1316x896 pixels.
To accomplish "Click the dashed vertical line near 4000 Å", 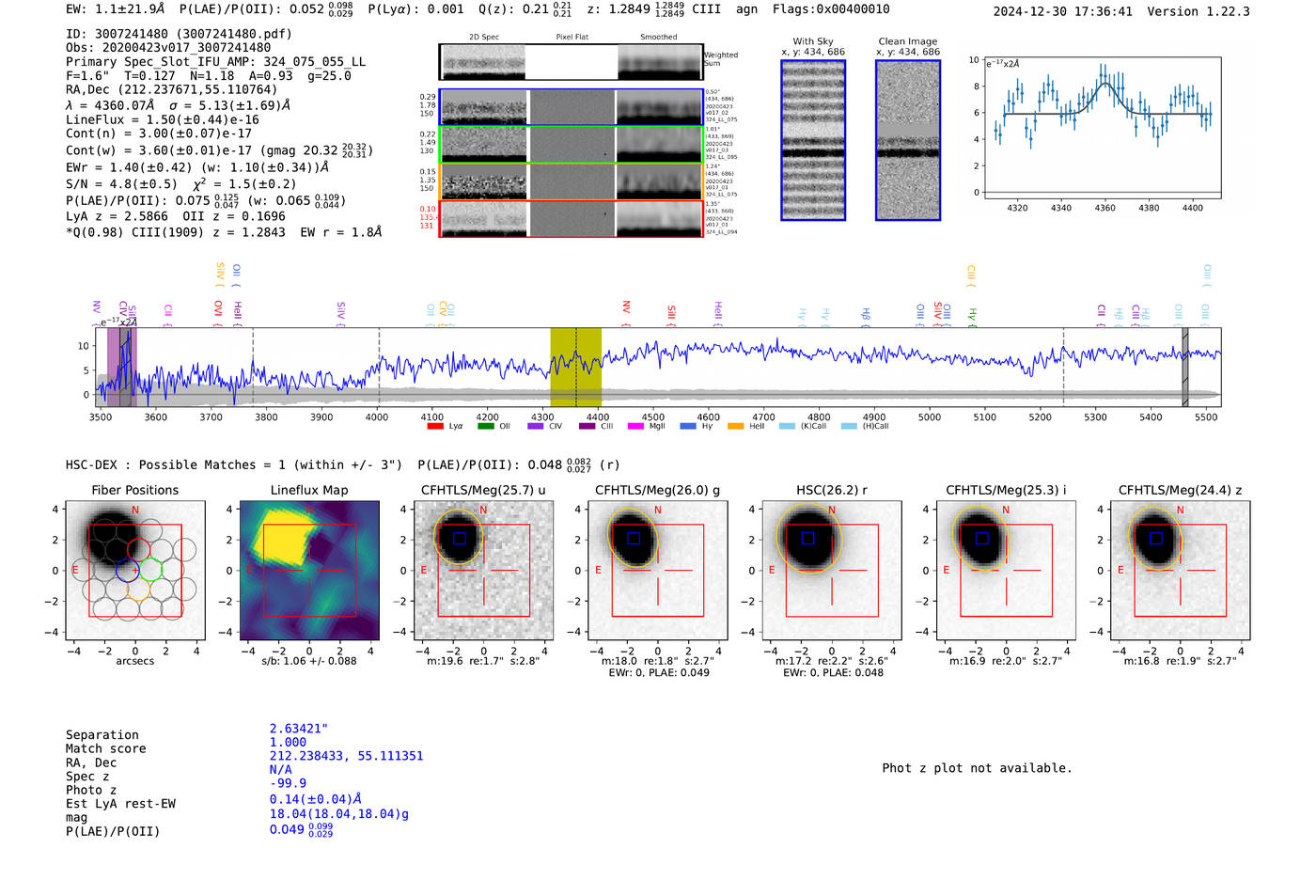I will [379, 367].
